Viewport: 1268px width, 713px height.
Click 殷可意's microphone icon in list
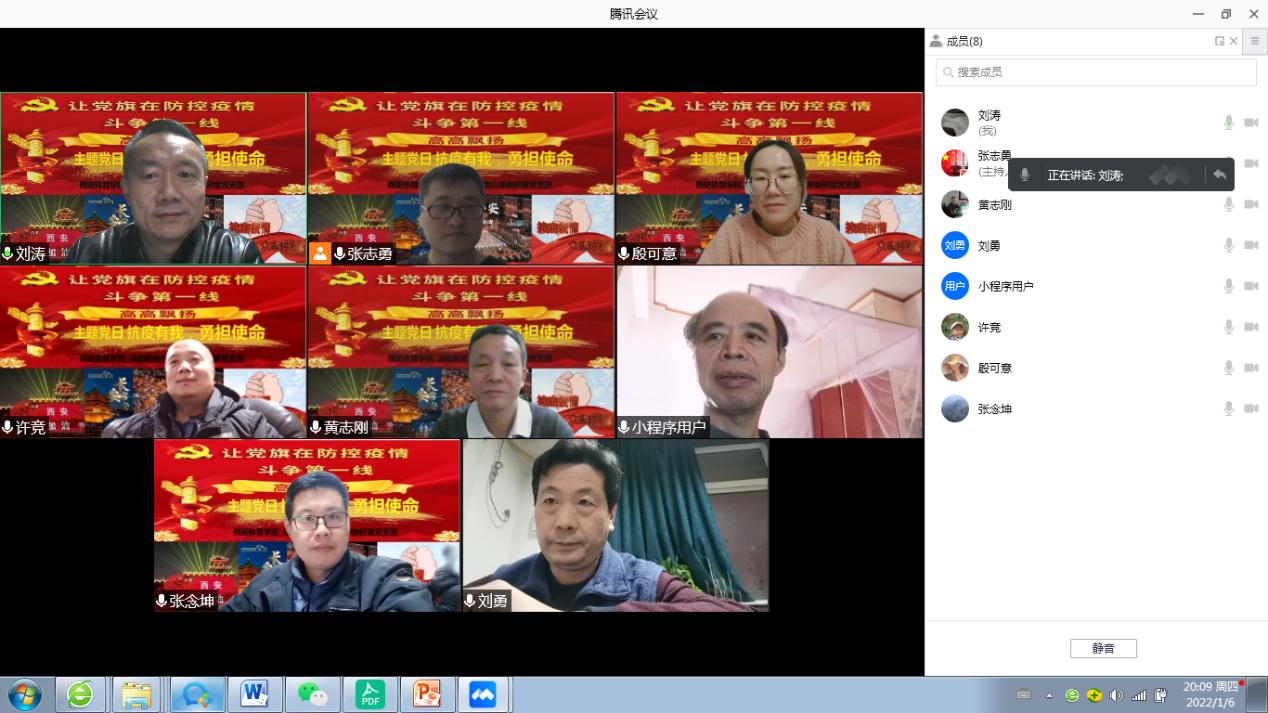click(x=1229, y=368)
